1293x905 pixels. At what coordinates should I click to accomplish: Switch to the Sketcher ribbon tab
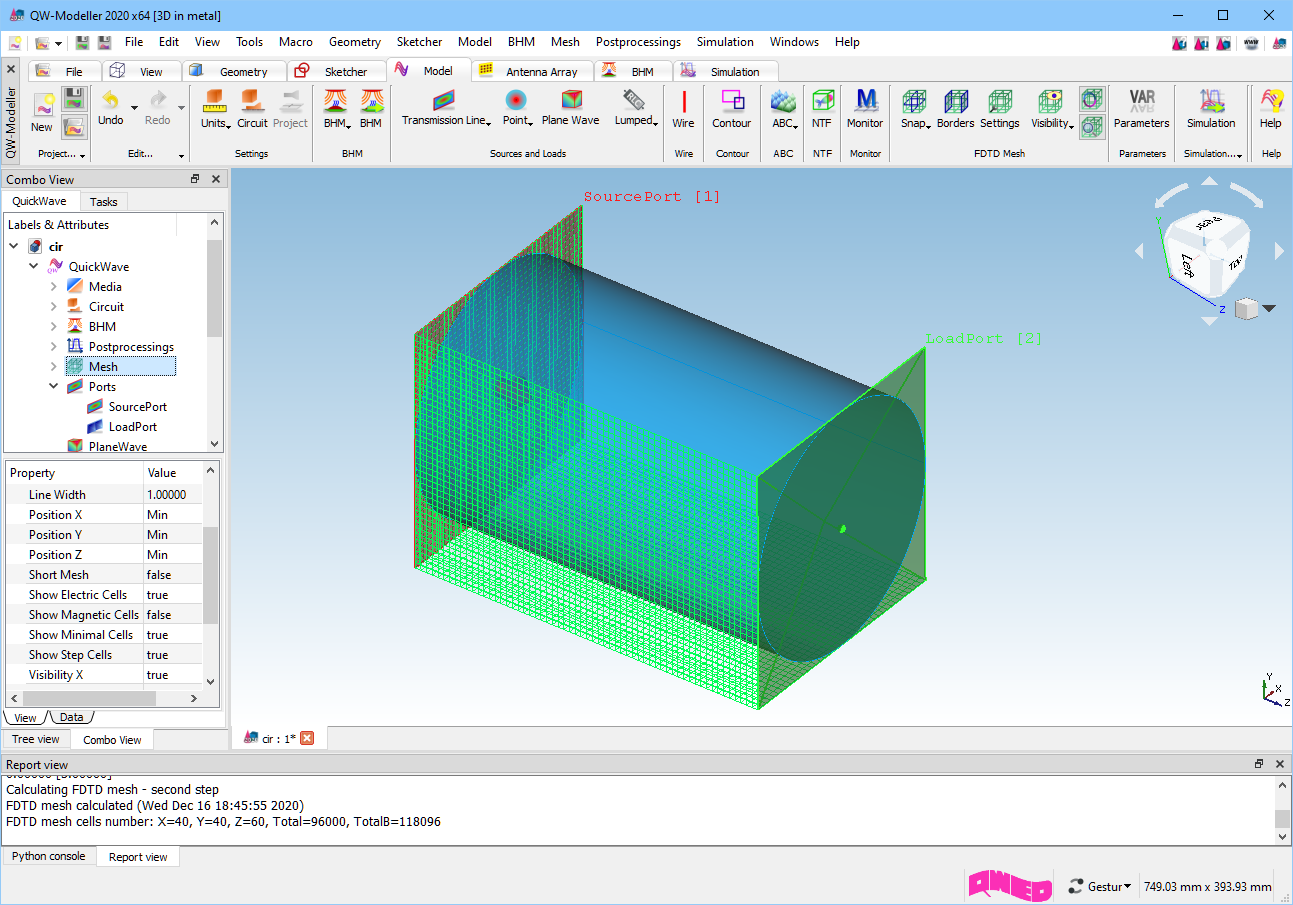[335, 71]
